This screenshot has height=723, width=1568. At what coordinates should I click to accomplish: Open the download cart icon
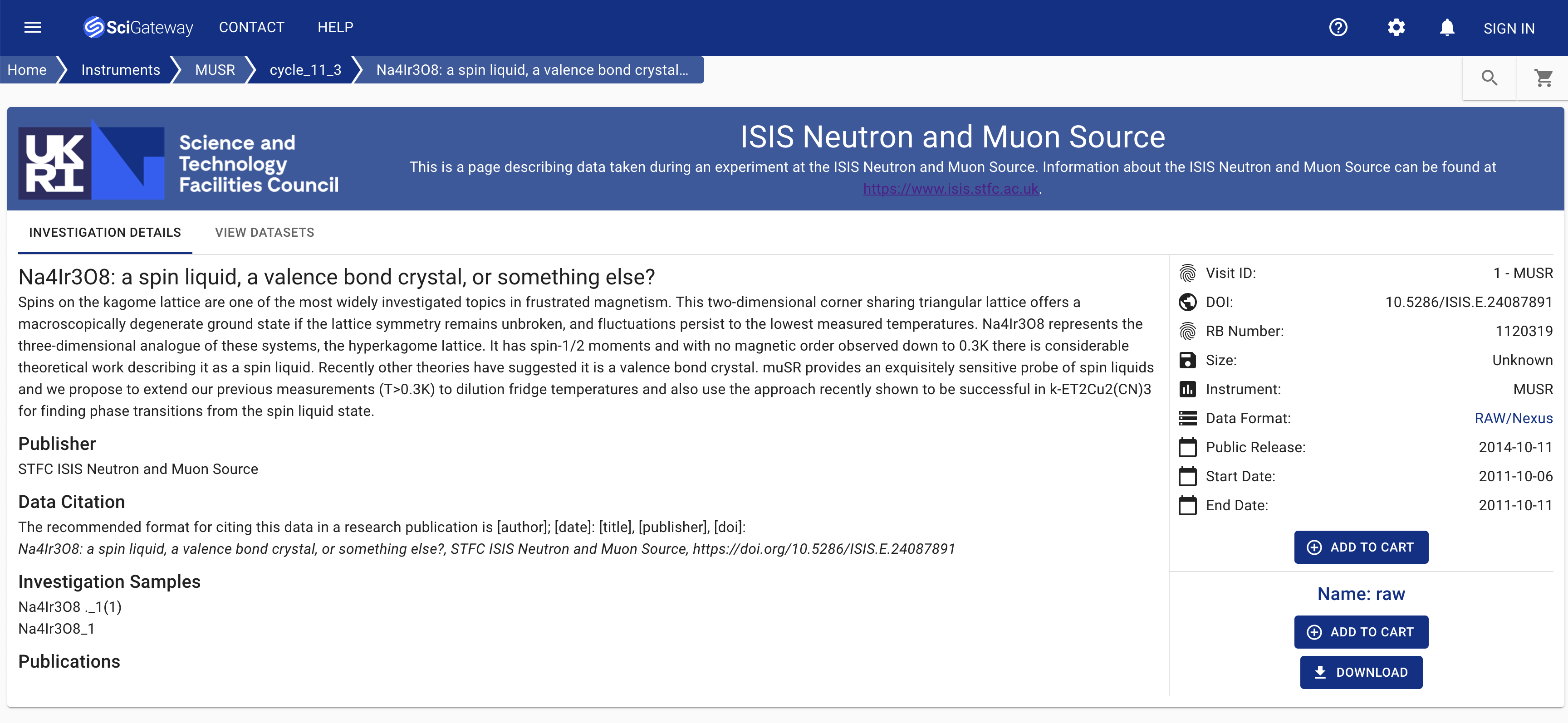[x=1543, y=78]
